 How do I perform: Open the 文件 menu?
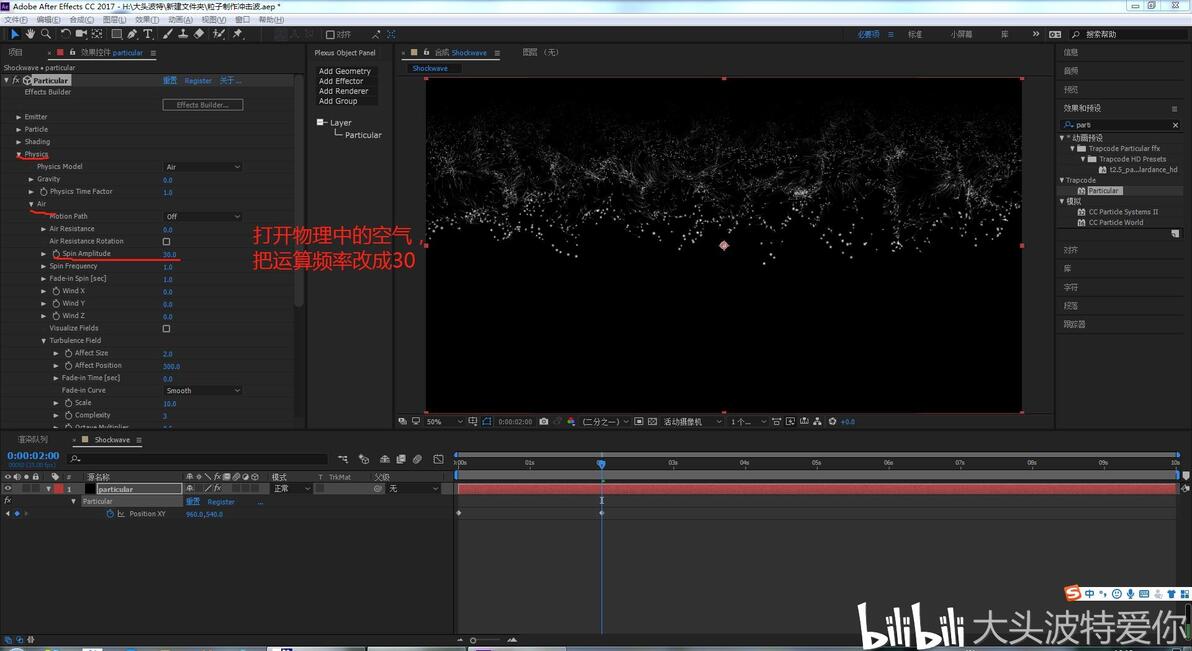tap(16, 20)
